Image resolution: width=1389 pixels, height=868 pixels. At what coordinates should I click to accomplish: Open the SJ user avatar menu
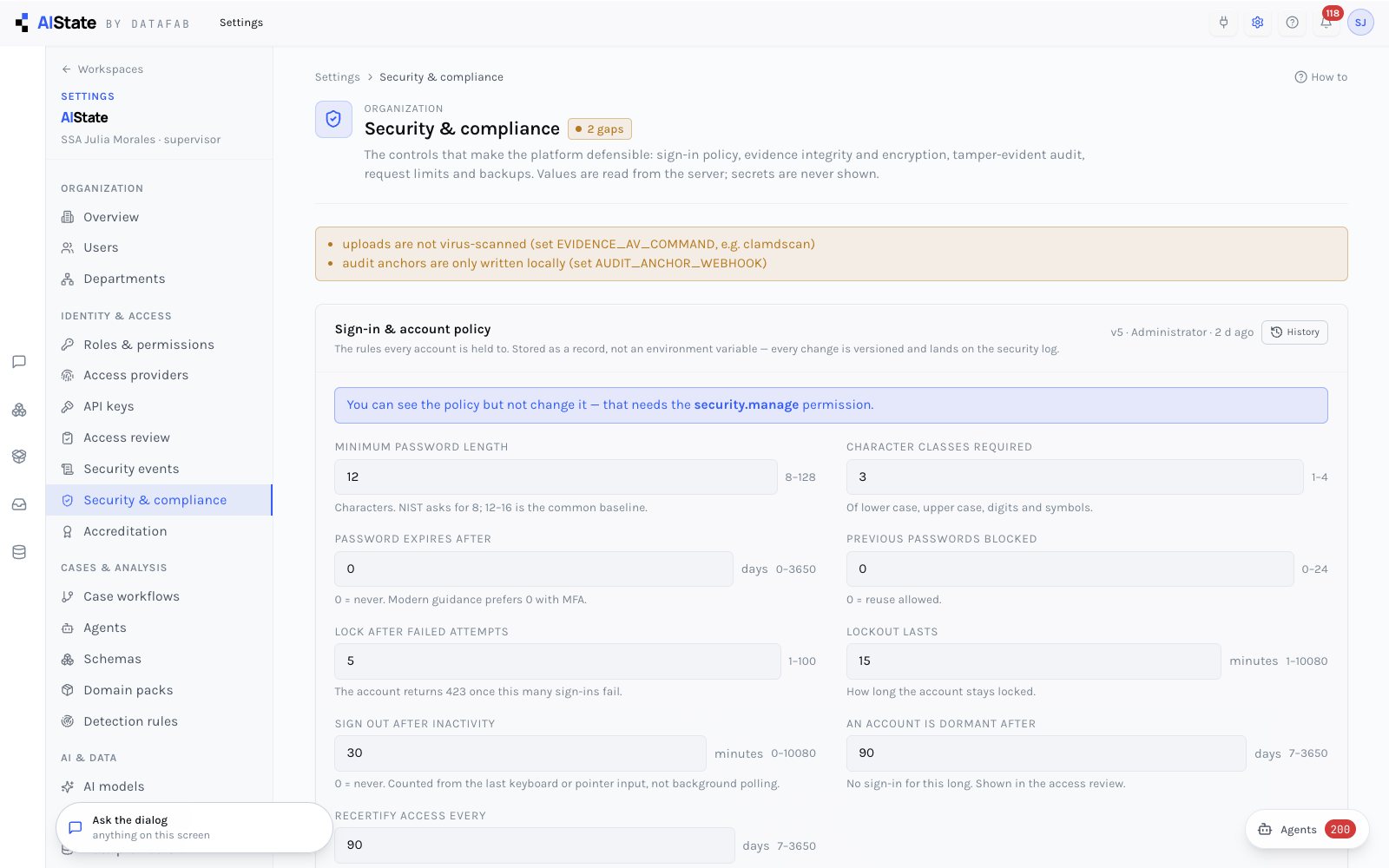1360,23
